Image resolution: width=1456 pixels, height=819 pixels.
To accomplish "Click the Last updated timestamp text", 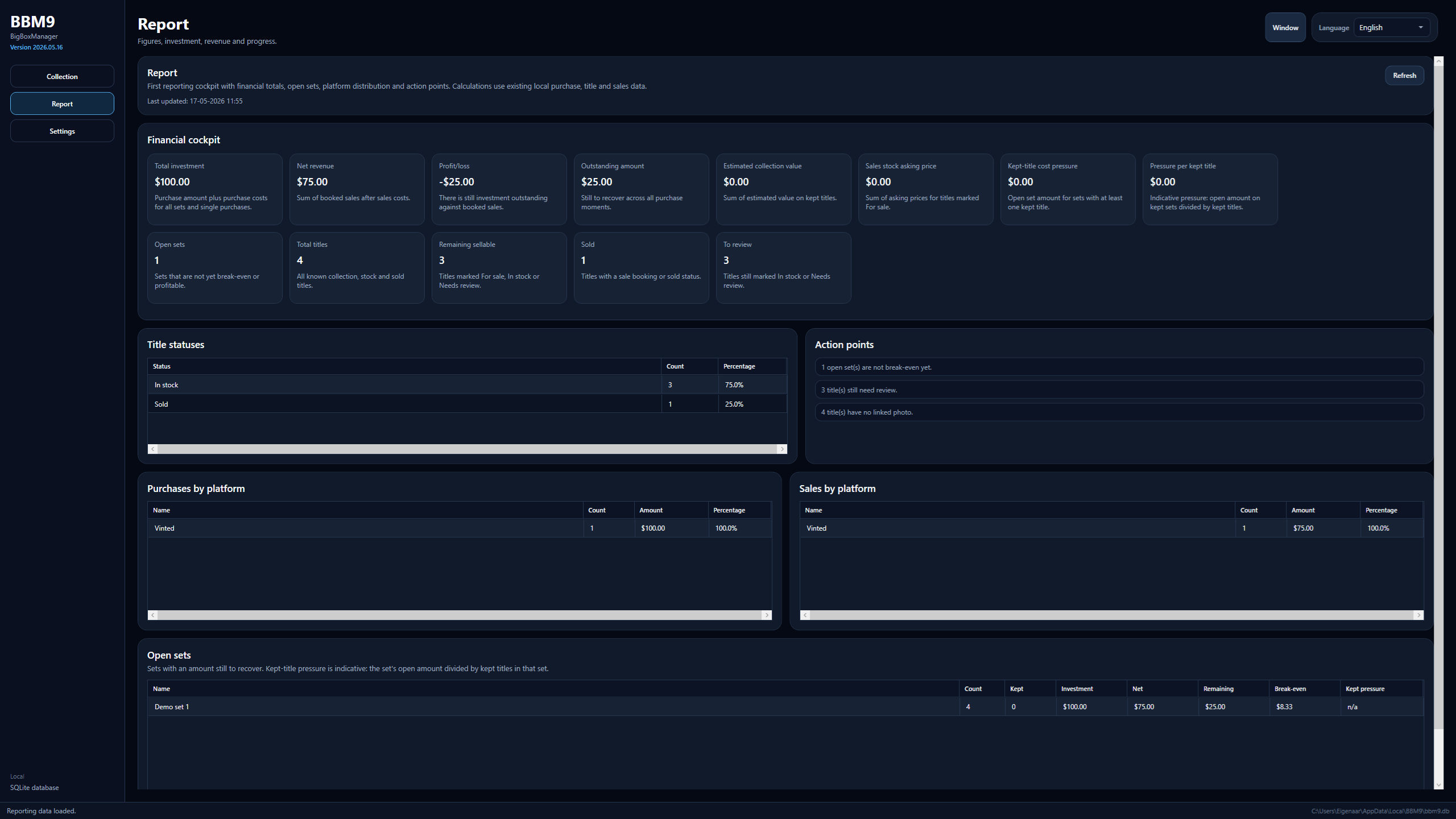I will 195,101.
